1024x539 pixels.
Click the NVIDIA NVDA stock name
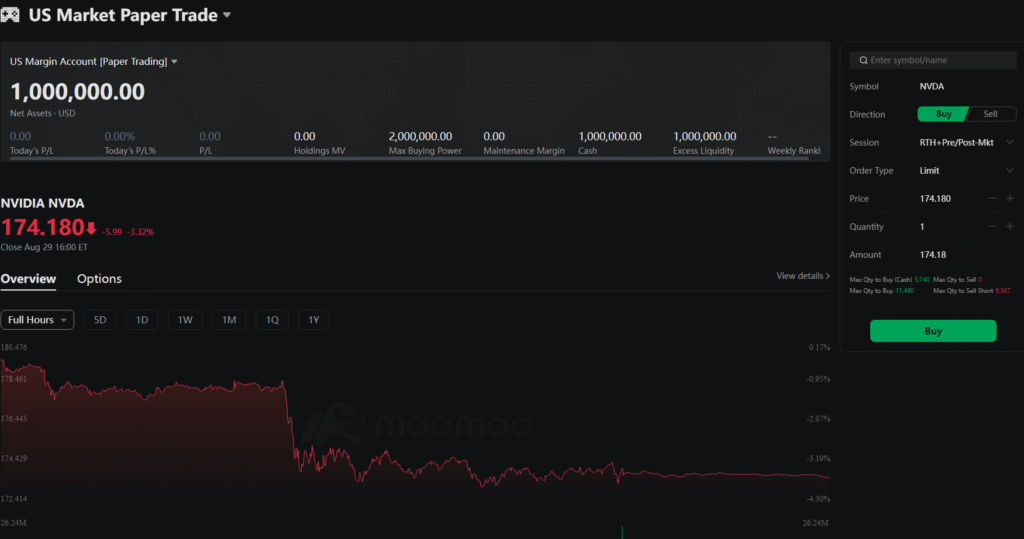pyautogui.click(x=42, y=203)
